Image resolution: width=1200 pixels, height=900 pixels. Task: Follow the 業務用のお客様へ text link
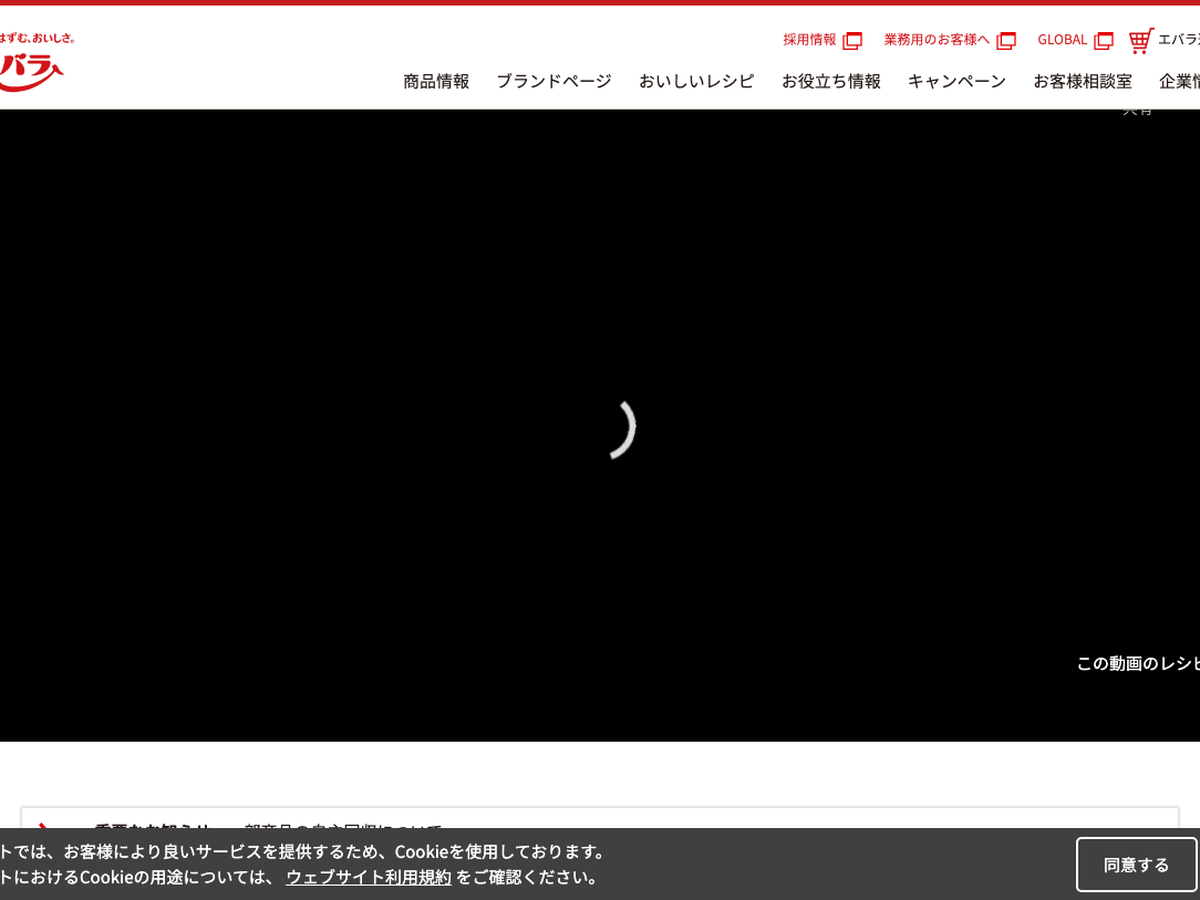coord(936,40)
